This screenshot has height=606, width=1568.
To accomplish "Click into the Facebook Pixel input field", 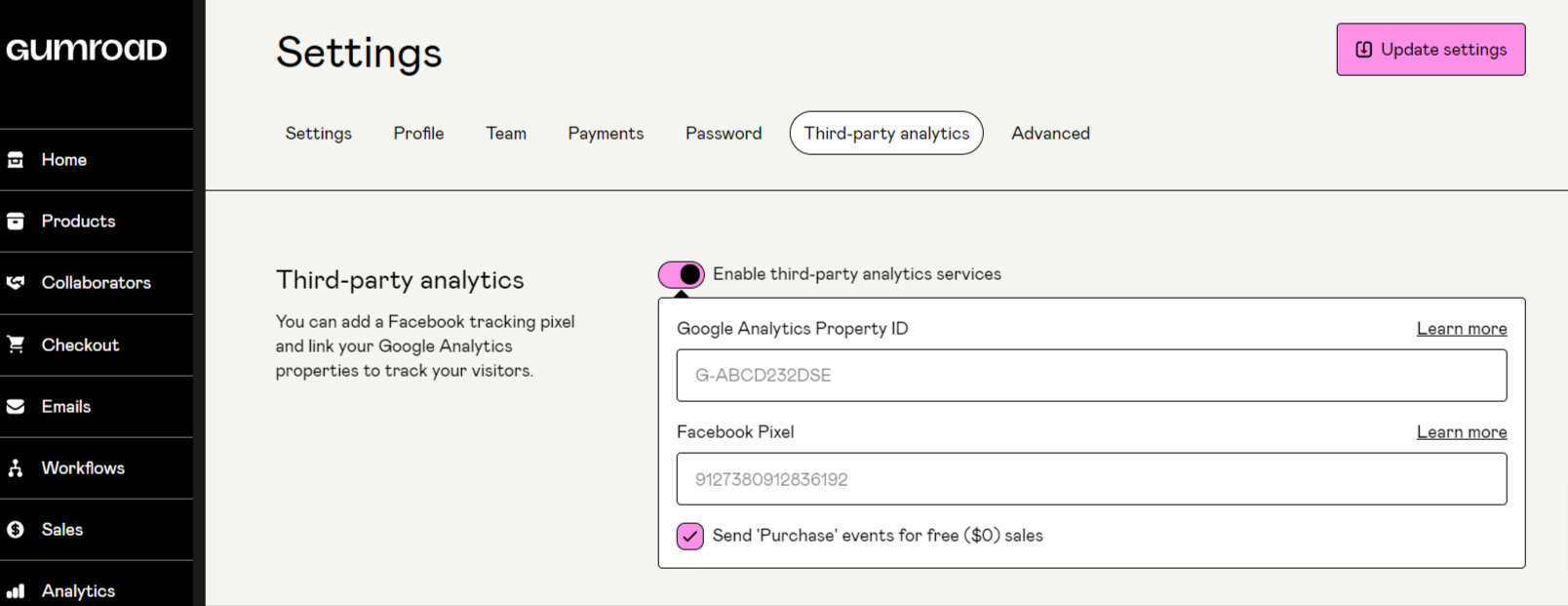I will click(1091, 479).
